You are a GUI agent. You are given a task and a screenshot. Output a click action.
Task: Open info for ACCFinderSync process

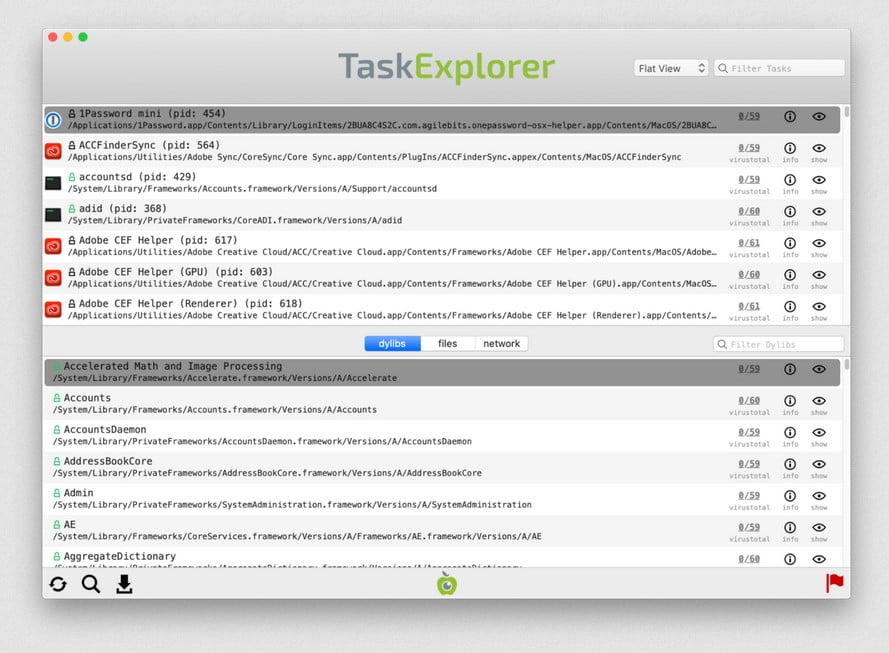pos(790,148)
